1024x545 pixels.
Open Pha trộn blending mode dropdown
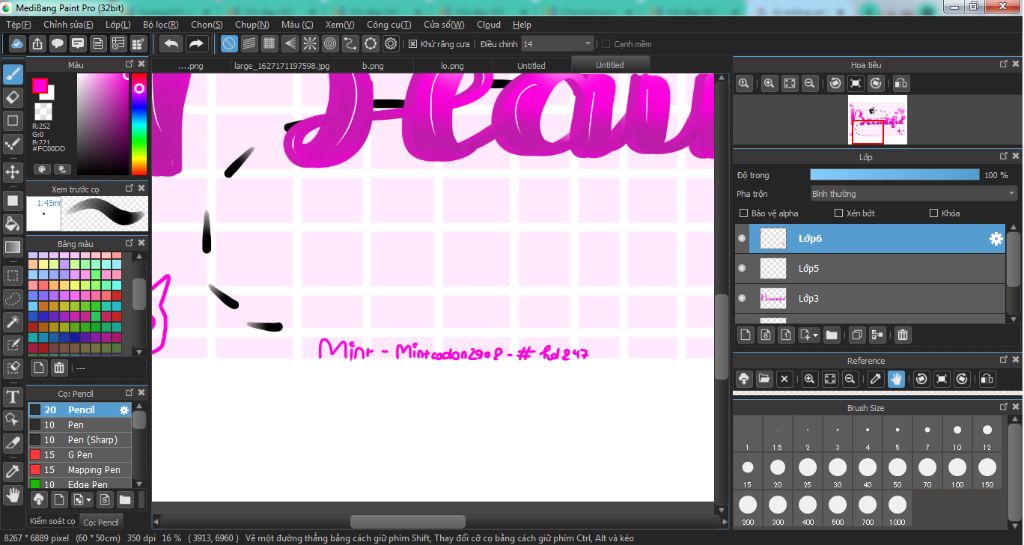912,194
